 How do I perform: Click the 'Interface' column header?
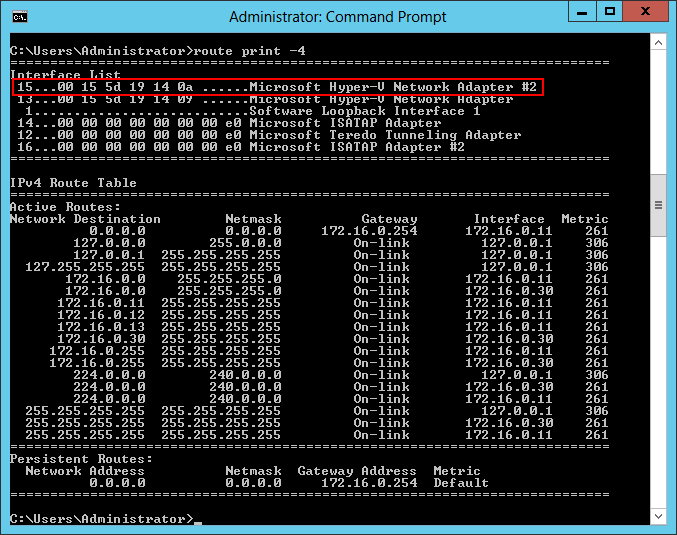pyautogui.click(x=509, y=219)
